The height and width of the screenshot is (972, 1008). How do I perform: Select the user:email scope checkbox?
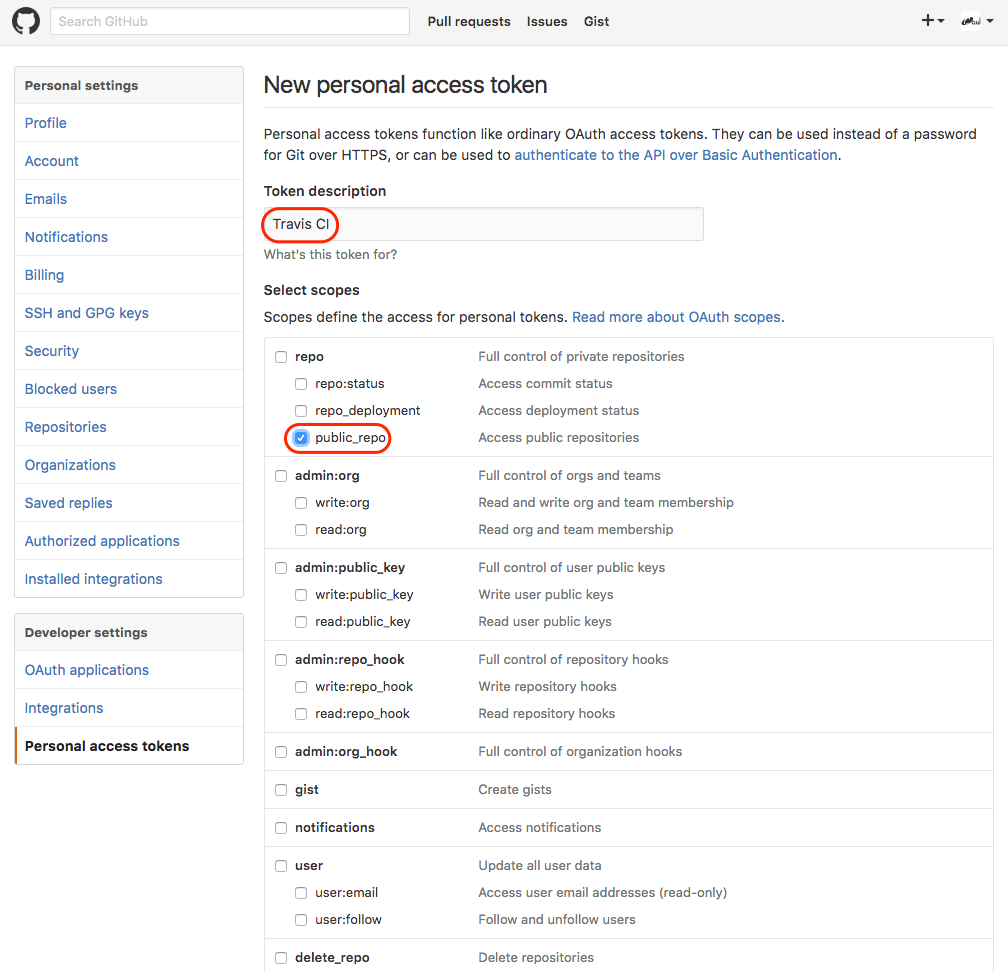(x=301, y=893)
